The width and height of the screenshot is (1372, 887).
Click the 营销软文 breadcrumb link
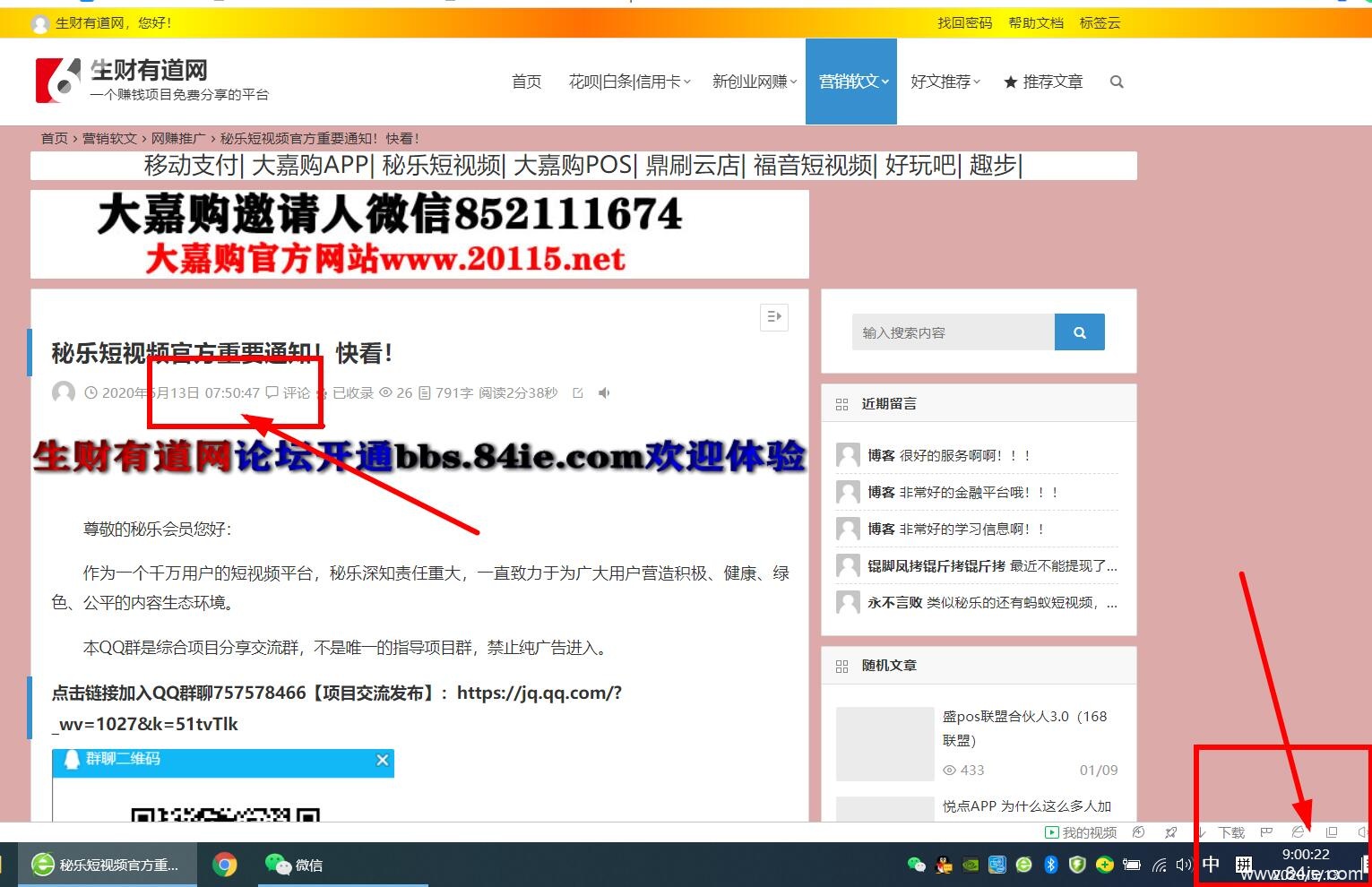tap(109, 138)
